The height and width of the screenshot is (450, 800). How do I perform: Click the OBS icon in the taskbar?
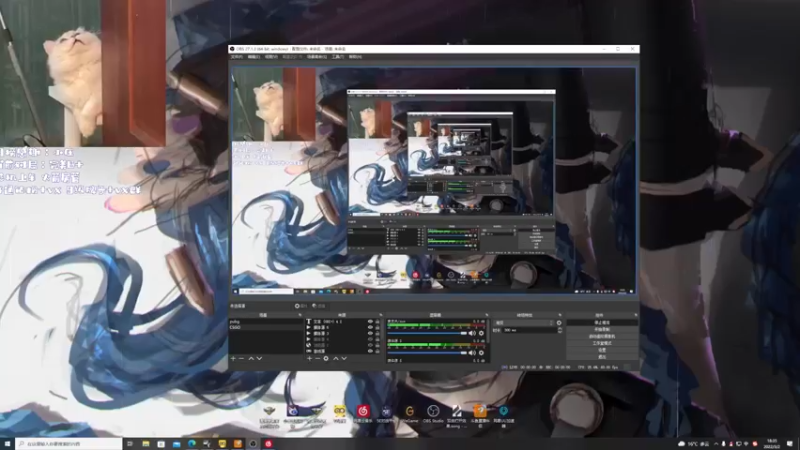(x=253, y=444)
